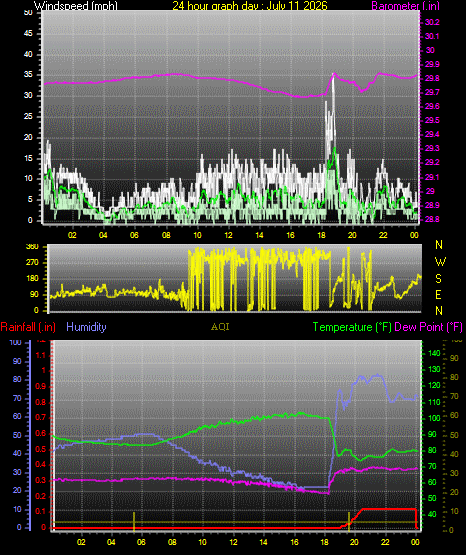Click the '180' wind direction scale value
Image resolution: width=466 pixels, height=555 pixels.
[x=32, y=279]
